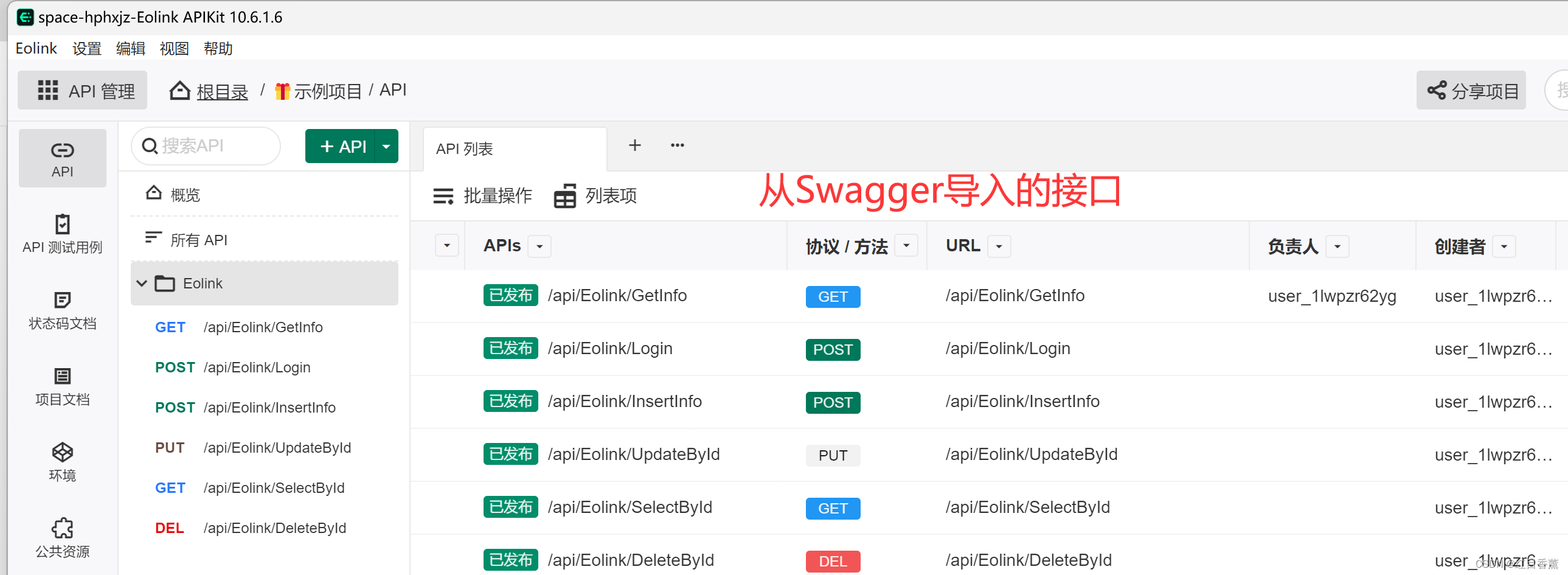1568x575 pixels.
Task: Open API 测试用例 sidebar section
Action: point(62,234)
